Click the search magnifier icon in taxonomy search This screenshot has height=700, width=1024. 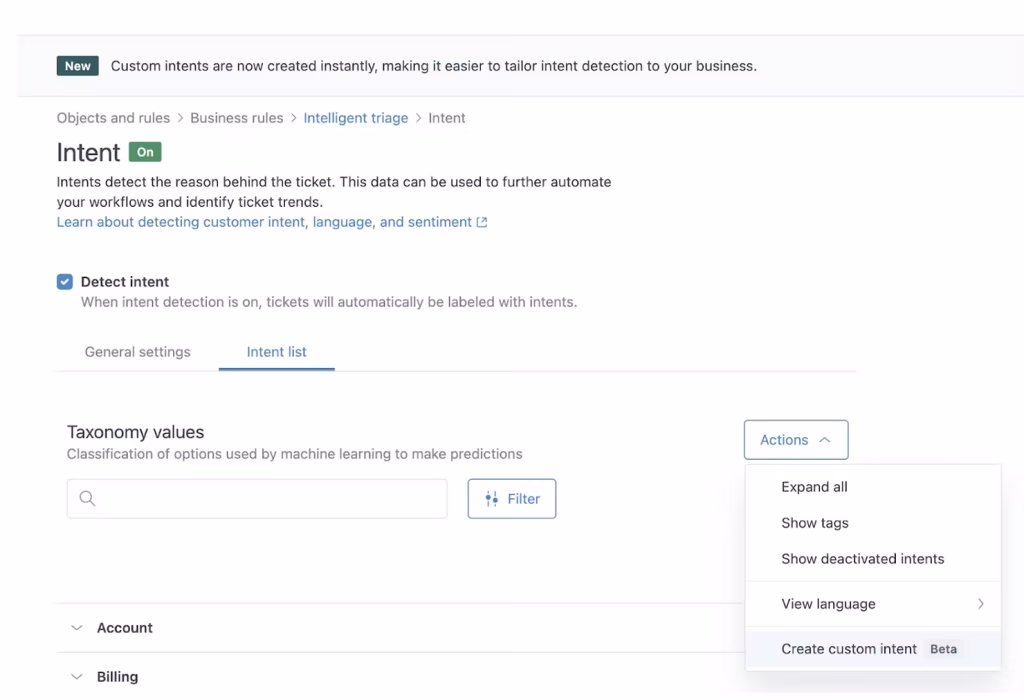(87, 499)
